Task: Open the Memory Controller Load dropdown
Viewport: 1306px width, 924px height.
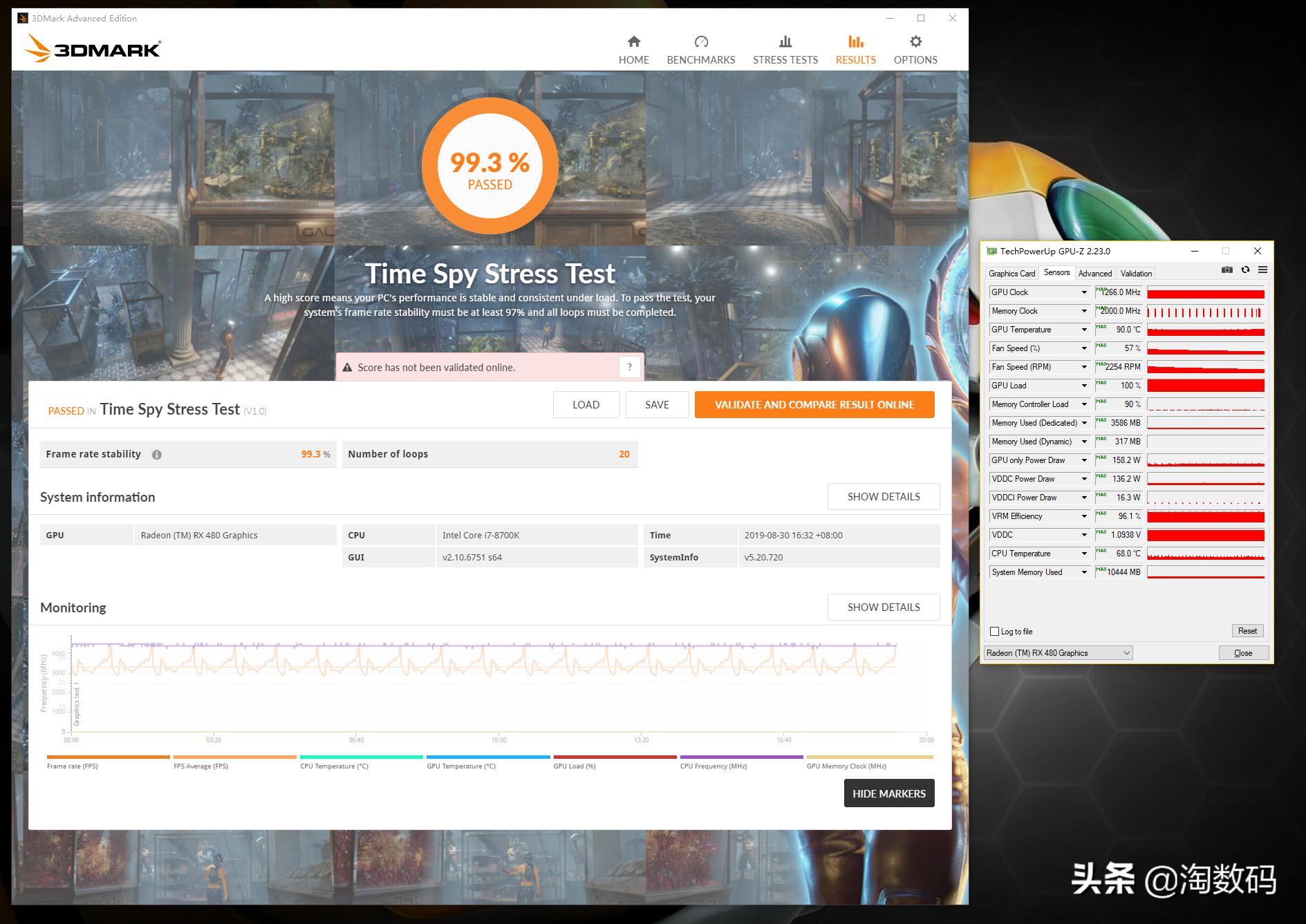Action: click(x=1084, y=404)
